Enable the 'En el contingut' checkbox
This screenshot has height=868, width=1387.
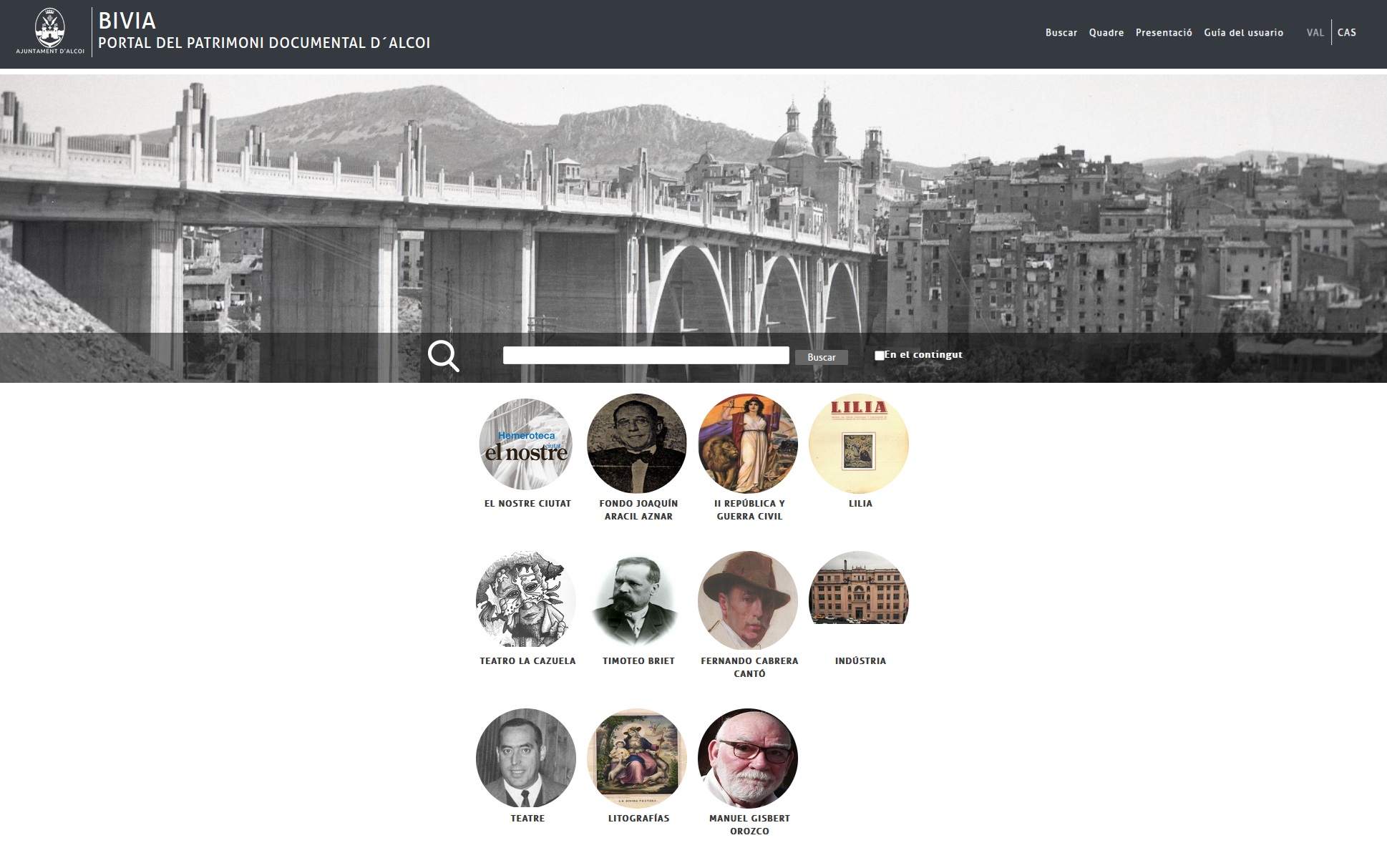pyautogui.click(x=880, y=356)
